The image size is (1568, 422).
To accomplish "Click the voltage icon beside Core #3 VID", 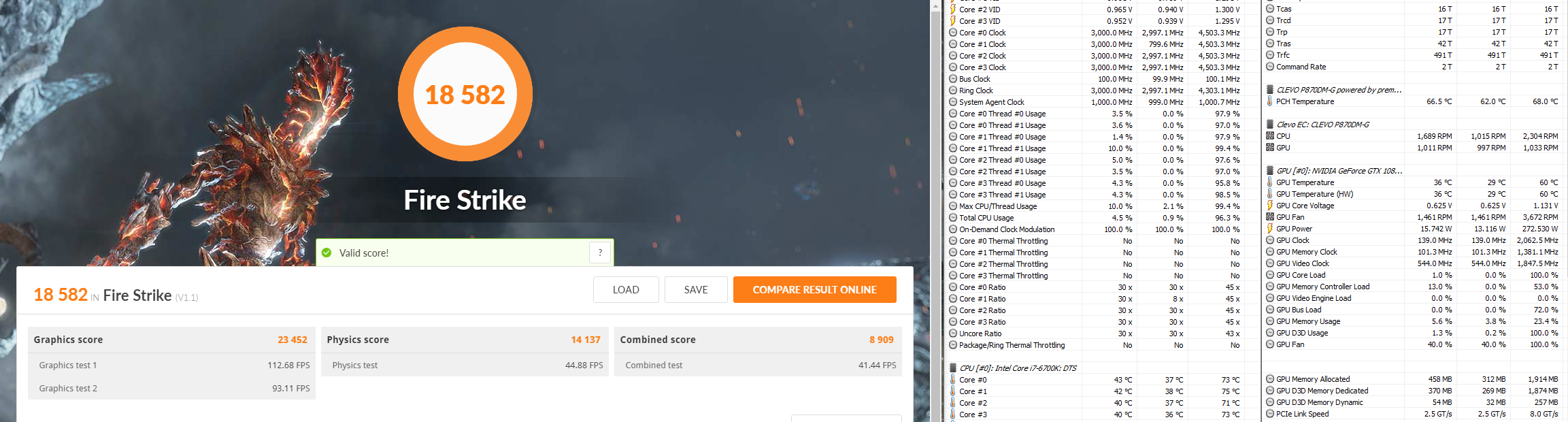I will [953, 21].
